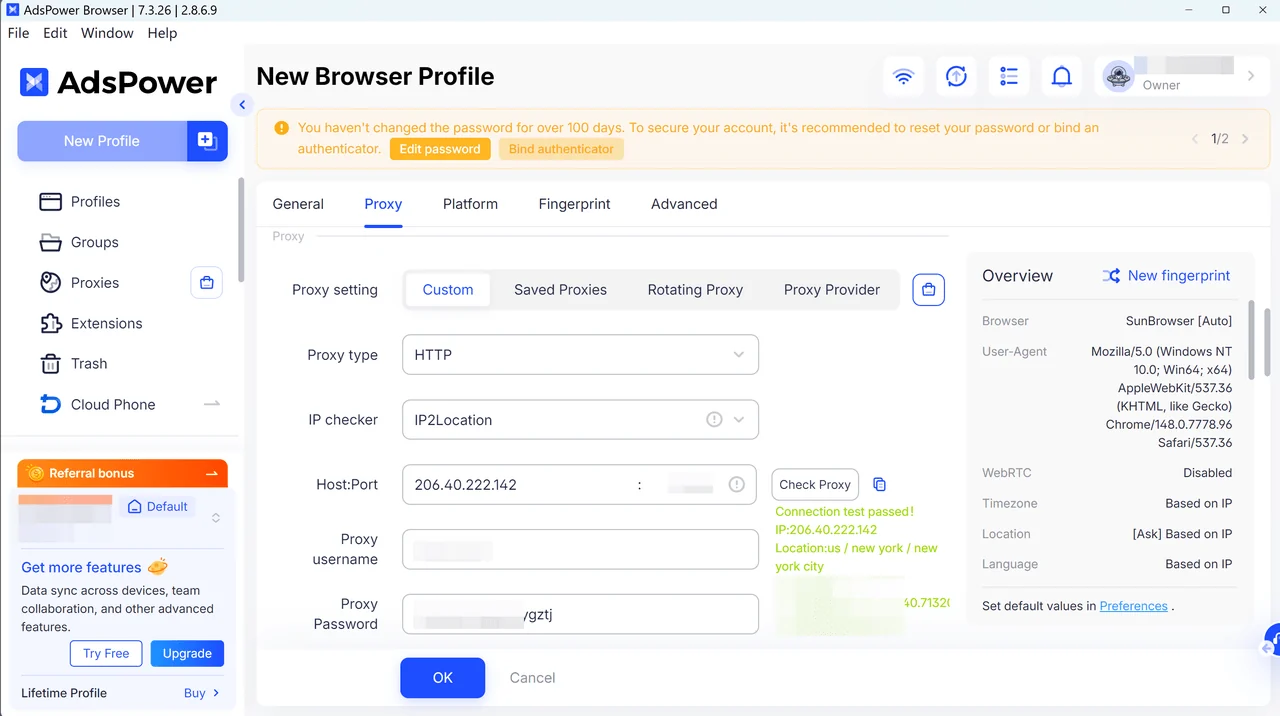Click the Cloud Phone icon
This screenshot has width=1280, height=716.
coord(50,404)
